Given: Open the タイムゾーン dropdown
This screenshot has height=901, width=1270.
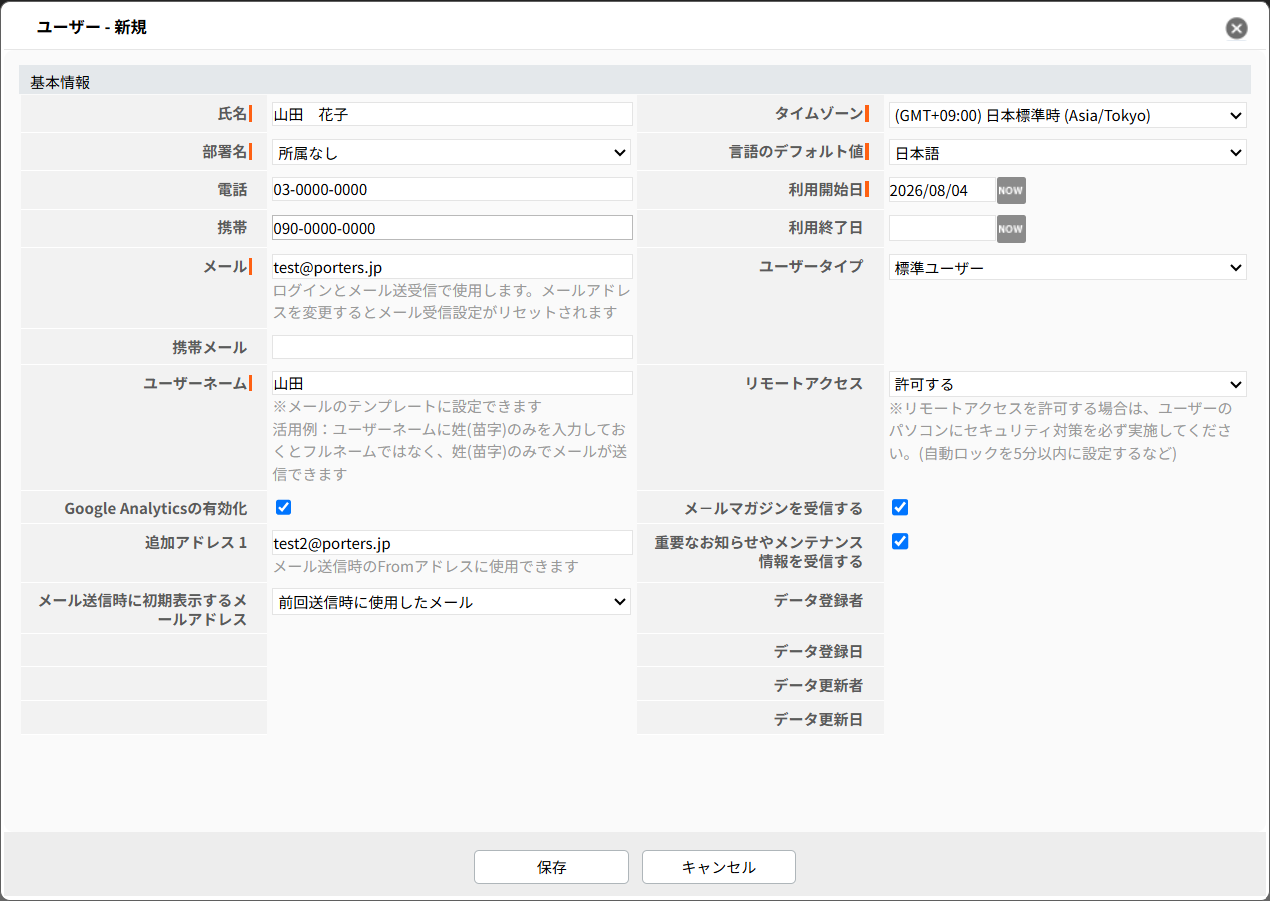Looking at the screenshot, I should (1068, 114).
